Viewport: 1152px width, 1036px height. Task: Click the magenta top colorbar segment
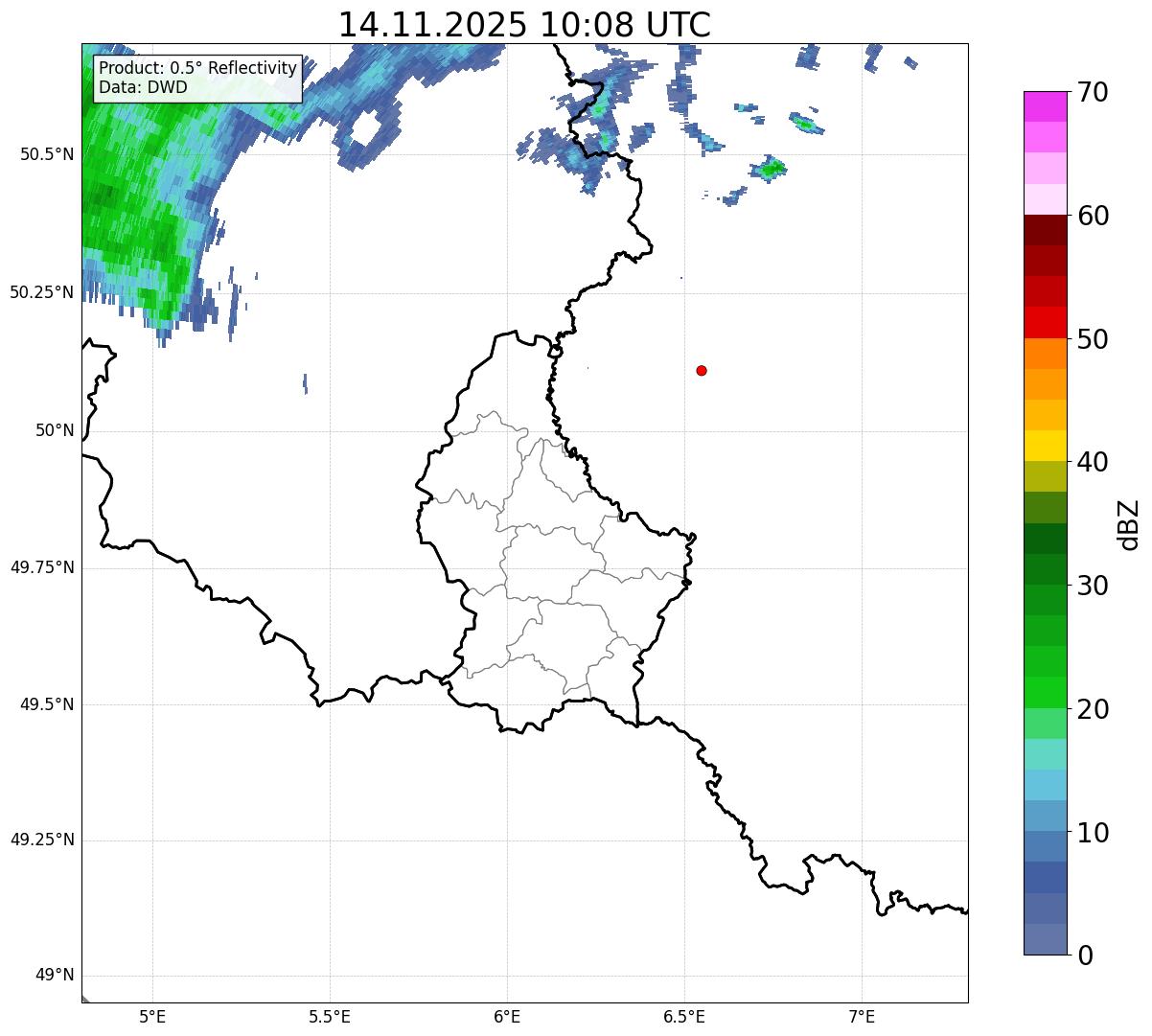(1045, 106)
